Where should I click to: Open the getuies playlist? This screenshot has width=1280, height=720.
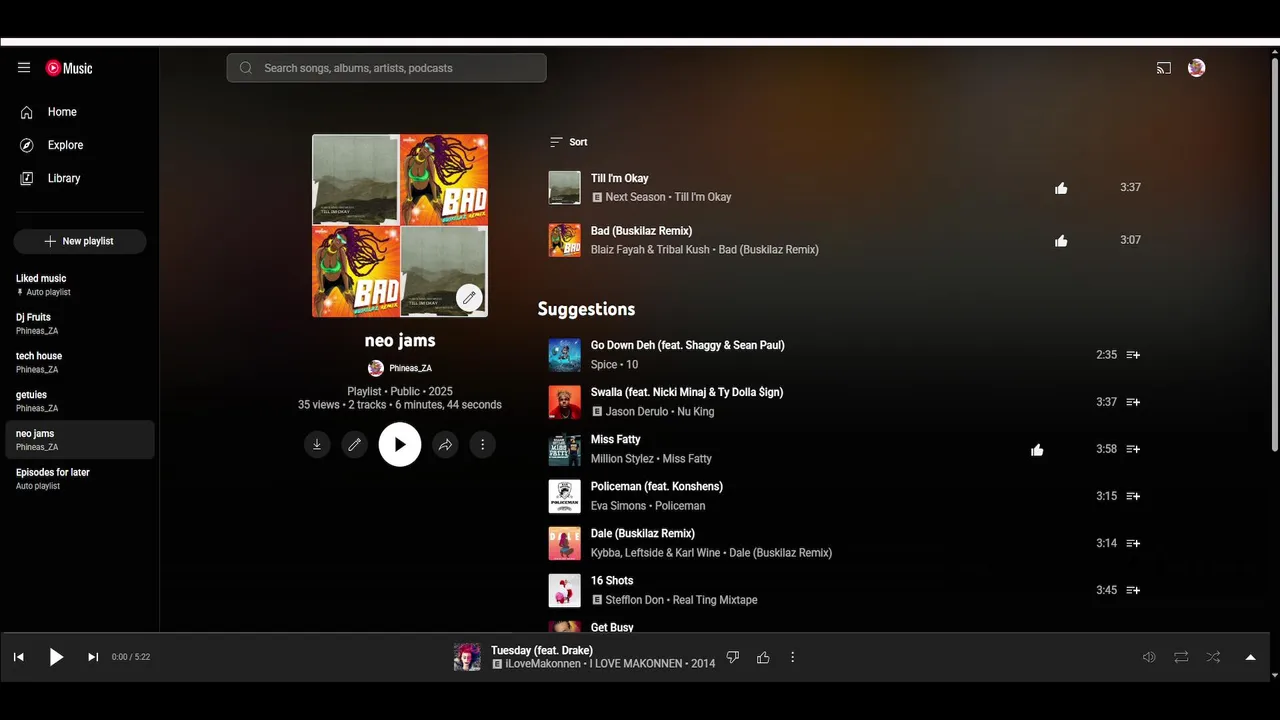pyautogui.click(x=80, y=401)
